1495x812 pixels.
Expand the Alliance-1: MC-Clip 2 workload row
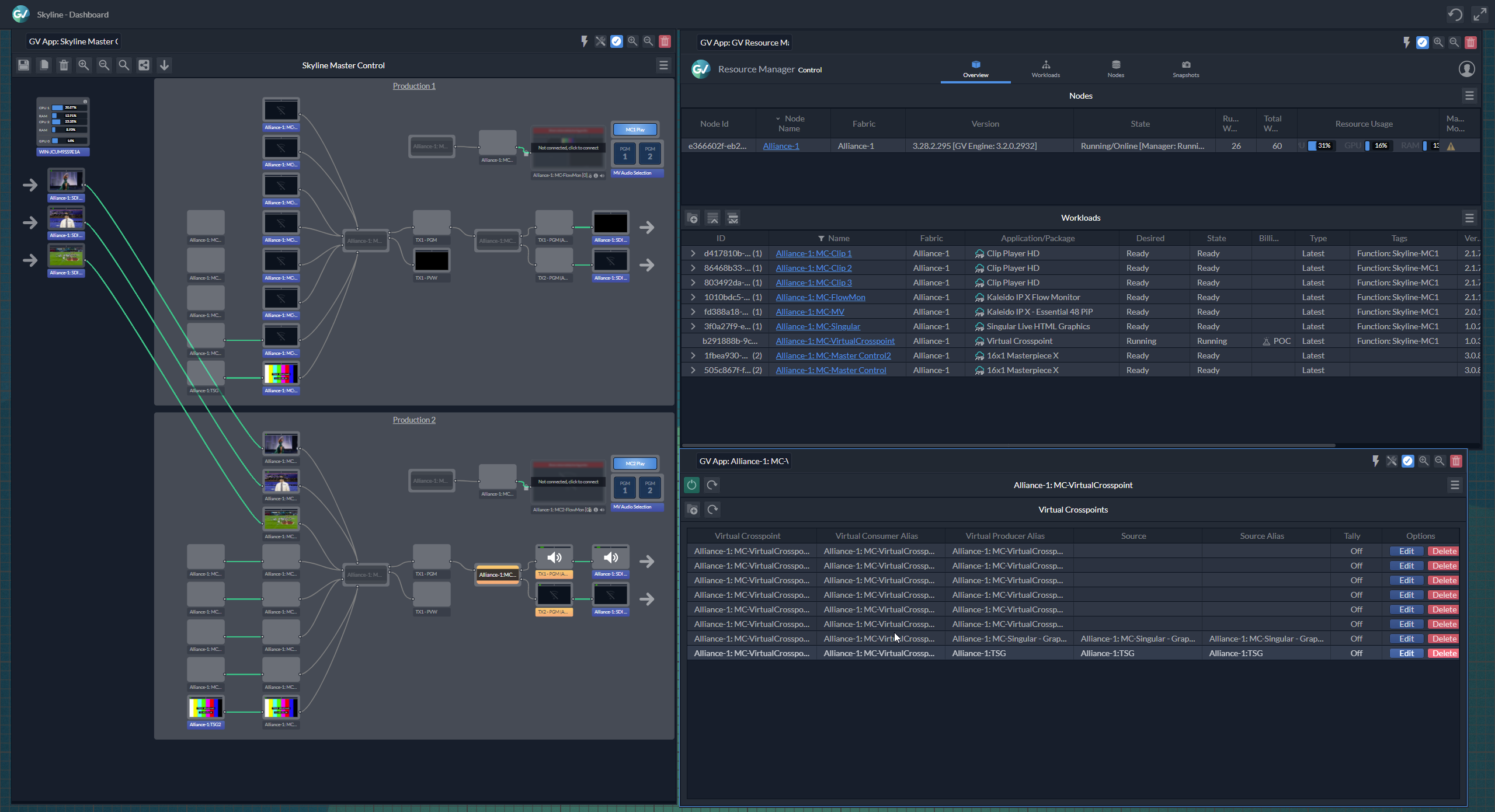[693, 268]
